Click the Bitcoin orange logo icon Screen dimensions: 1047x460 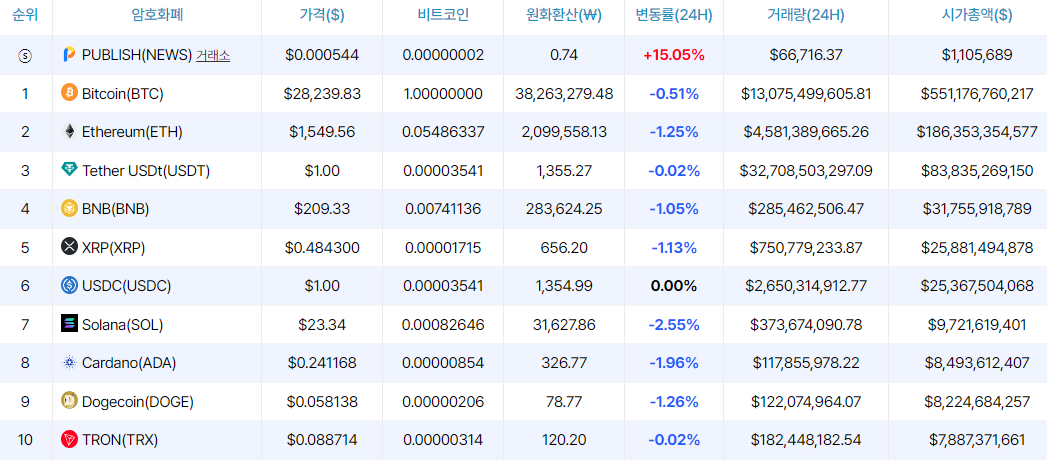pos(69,92)
